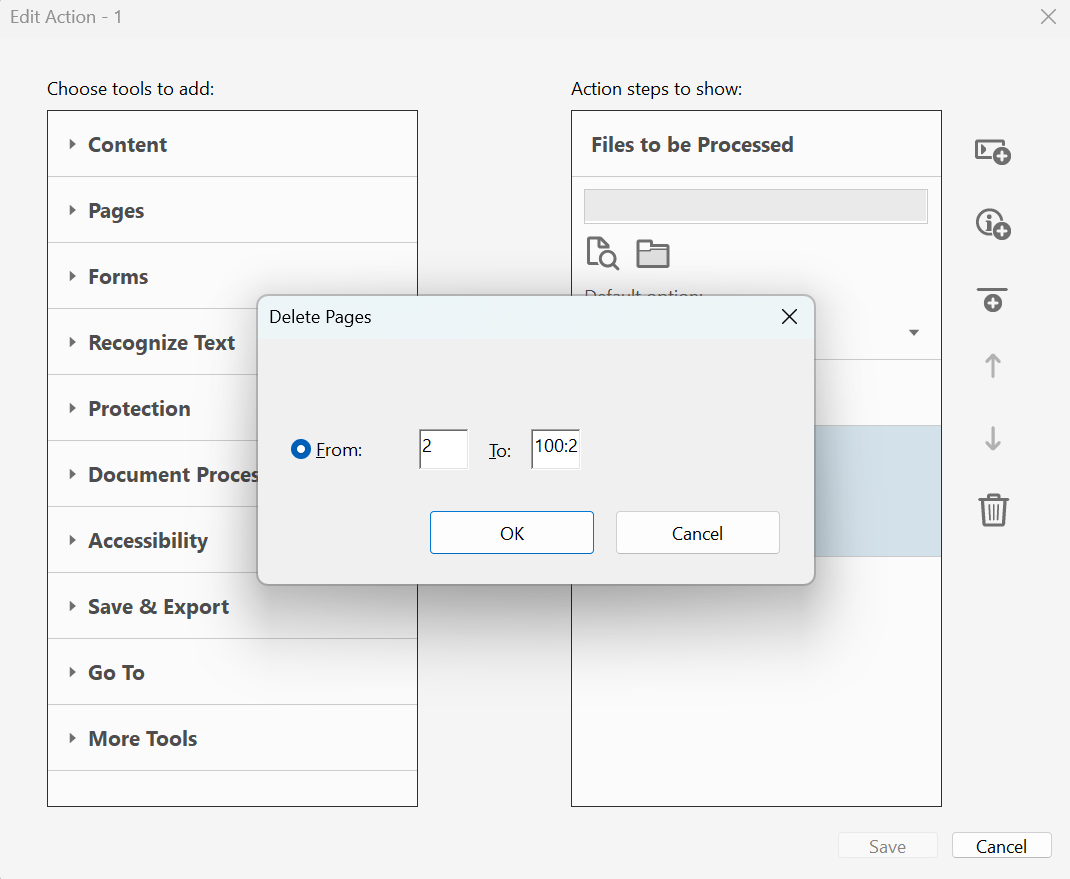Expand the Content tools section
1070x879 pixels.
(x=127, y=145)
